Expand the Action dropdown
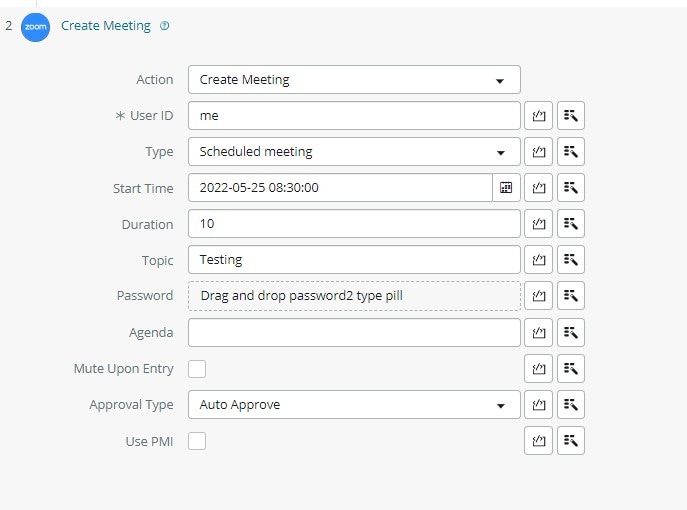Viewport: 687px width, 510px height. coord(354,80)
